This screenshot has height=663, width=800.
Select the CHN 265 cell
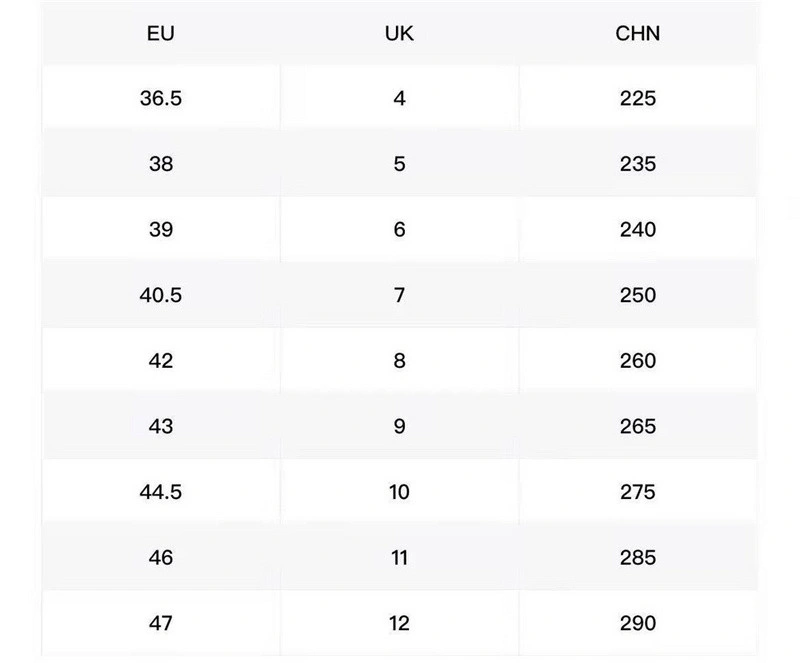(638, 426)
